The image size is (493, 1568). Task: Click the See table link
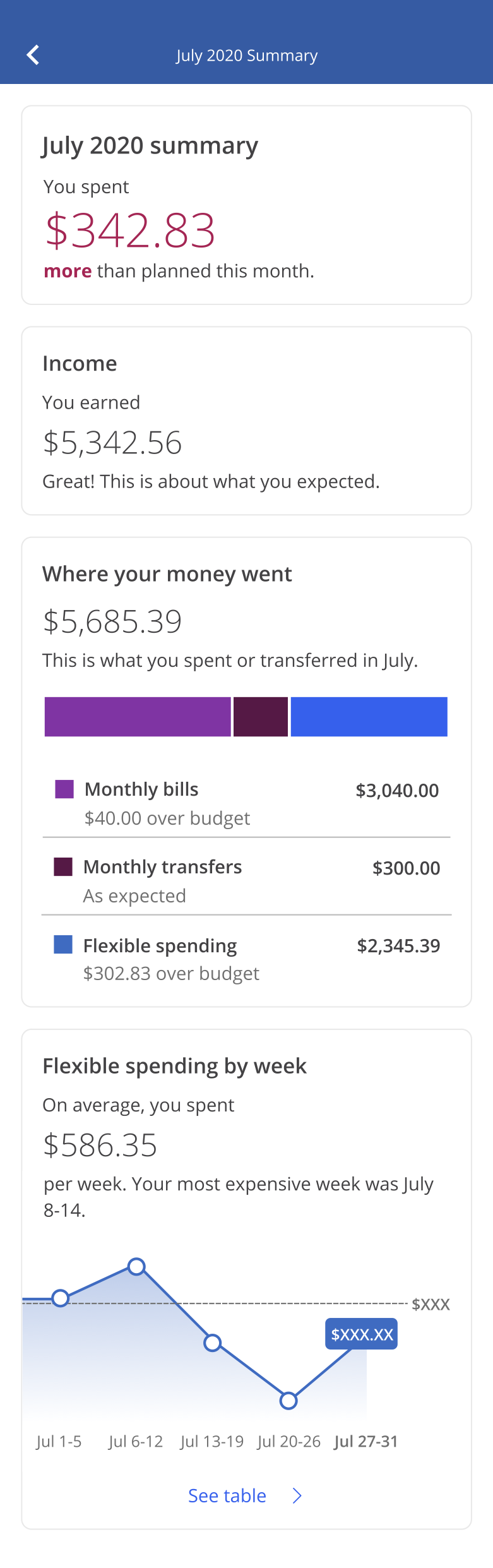(x=227, y=1495)
